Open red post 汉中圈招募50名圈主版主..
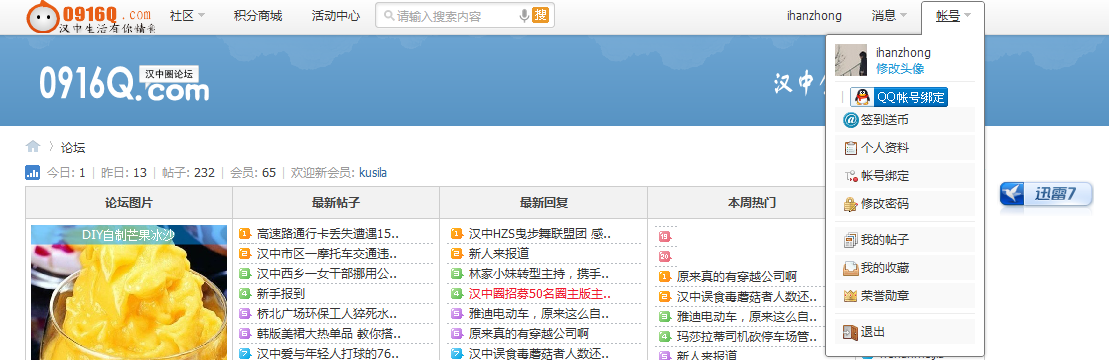This screenshot has height=360, width=1109. [x=540, y=293]
